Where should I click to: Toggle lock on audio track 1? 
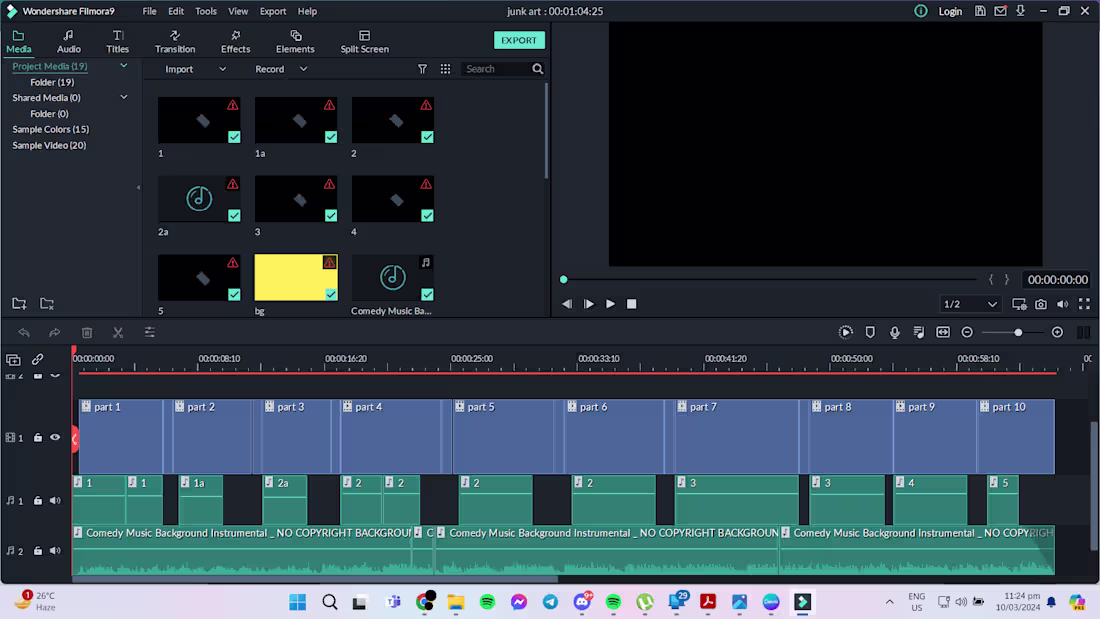coord(38,501)
